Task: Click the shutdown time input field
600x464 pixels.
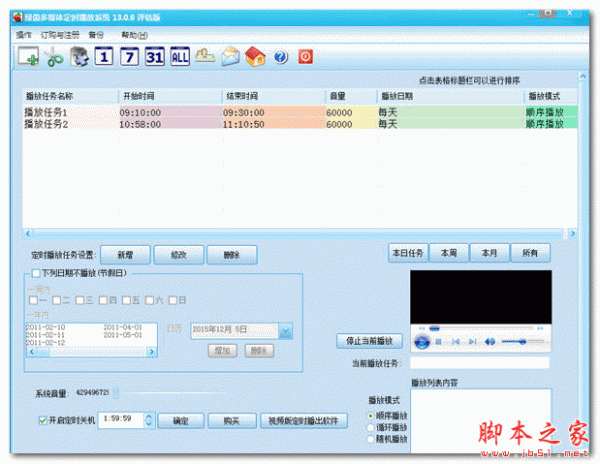Action: (121, 420)
